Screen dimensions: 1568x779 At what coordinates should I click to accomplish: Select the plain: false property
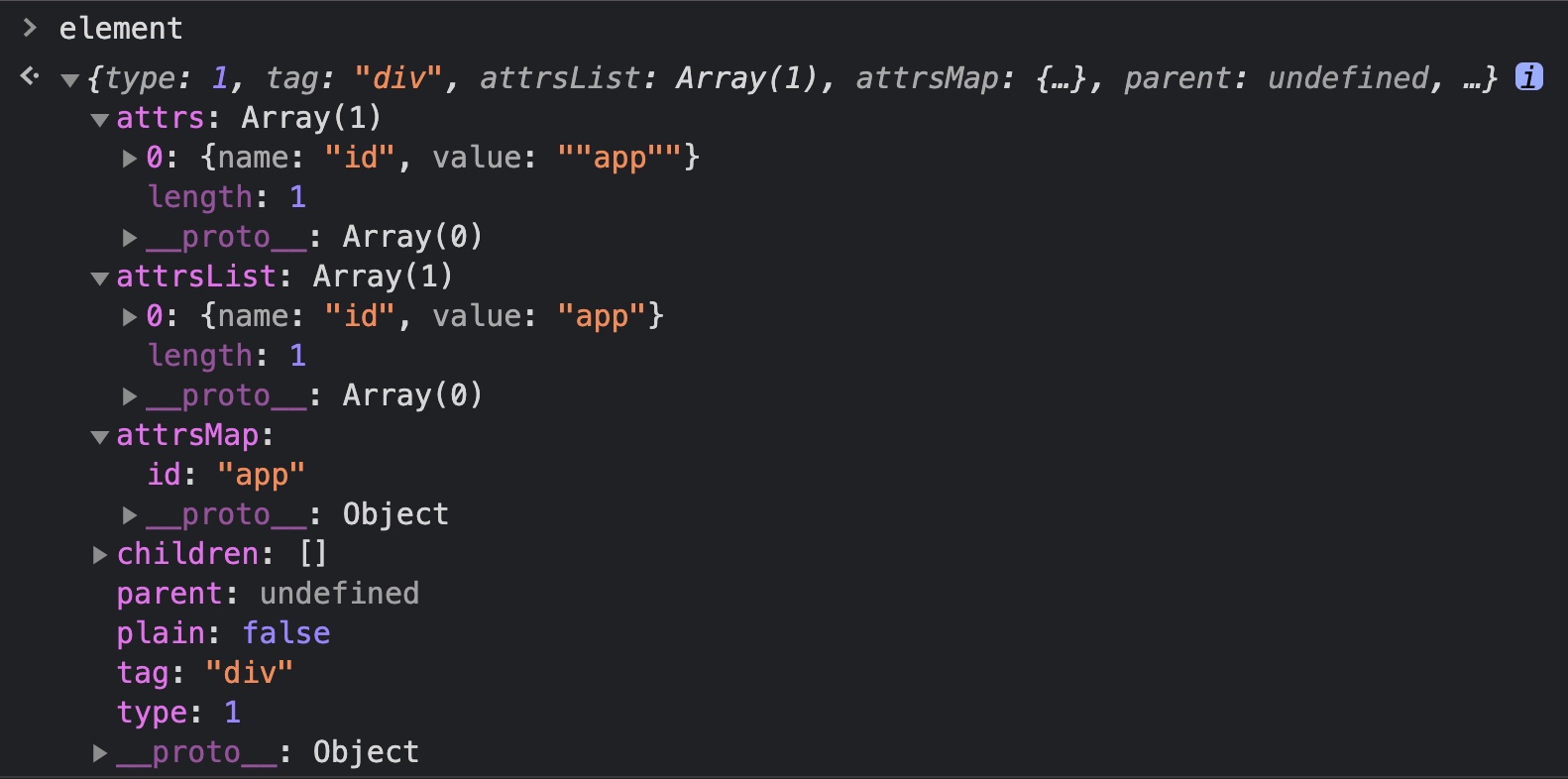[x=223, y=632]
